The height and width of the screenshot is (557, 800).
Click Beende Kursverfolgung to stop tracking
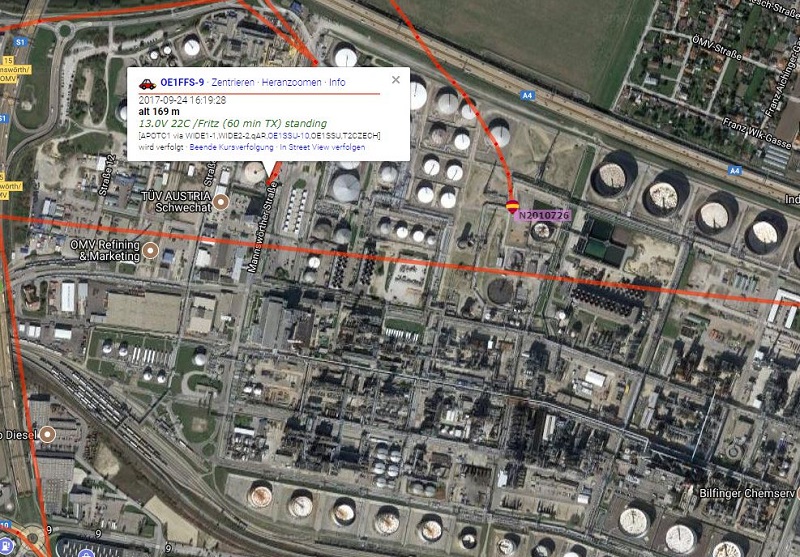[x=231, y=147]
